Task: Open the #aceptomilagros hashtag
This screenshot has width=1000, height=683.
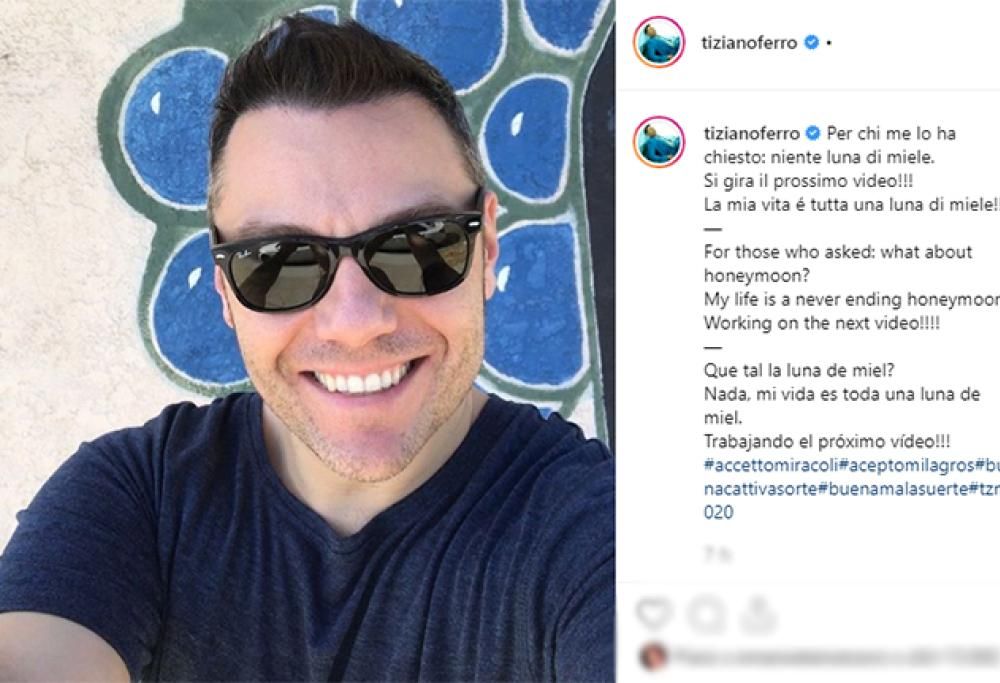Action: 906,465
